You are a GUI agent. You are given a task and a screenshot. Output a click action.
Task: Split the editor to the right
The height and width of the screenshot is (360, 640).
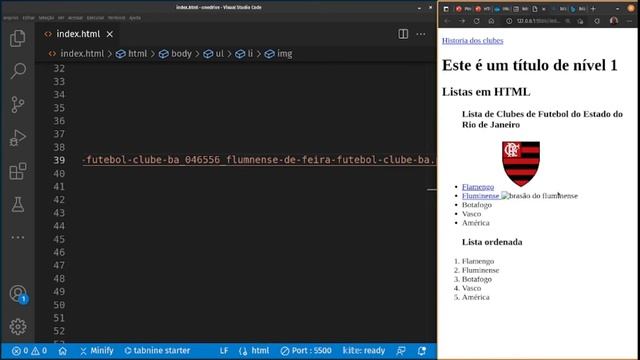tap(403, 34)
